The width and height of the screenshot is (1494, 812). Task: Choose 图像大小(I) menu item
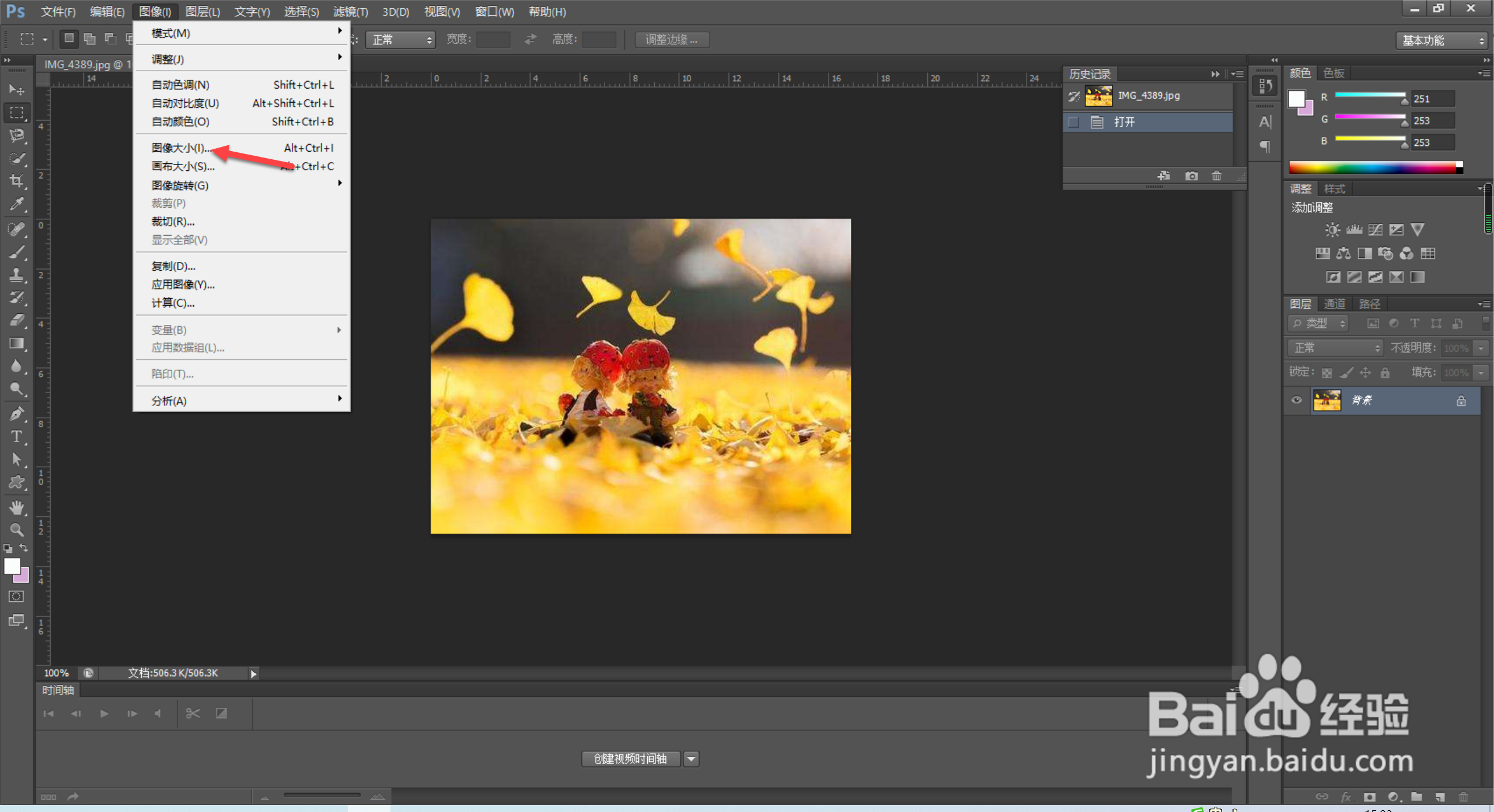(x=243, y=148)
